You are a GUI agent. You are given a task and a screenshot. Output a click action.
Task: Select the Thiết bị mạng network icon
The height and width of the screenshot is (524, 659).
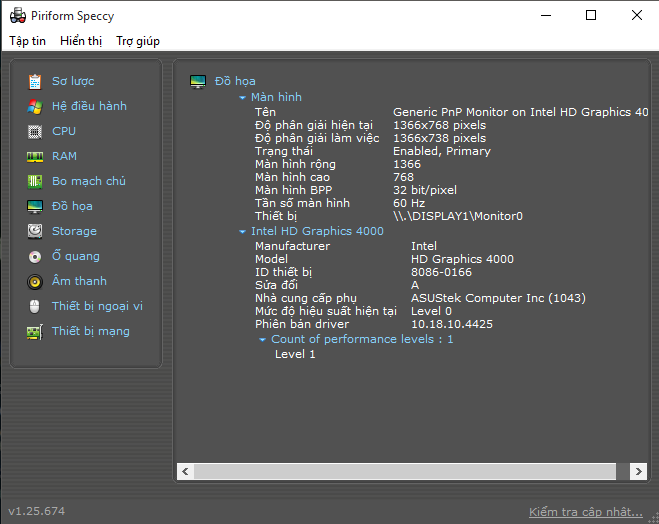(35, 331)
